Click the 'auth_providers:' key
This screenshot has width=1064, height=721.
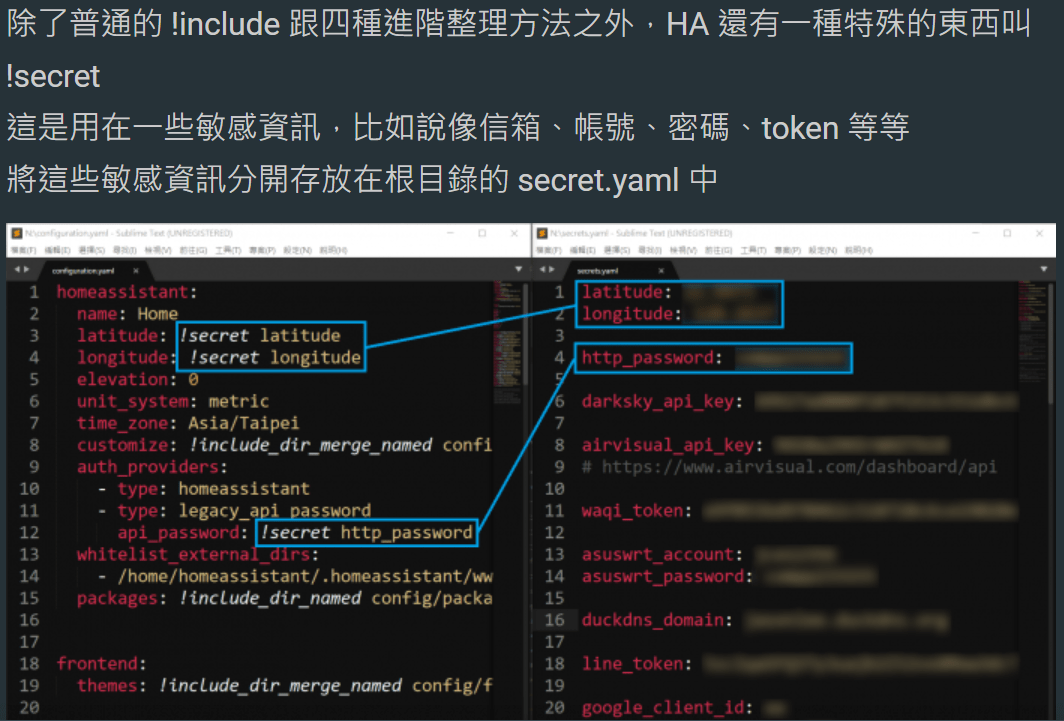click(152, 467)
